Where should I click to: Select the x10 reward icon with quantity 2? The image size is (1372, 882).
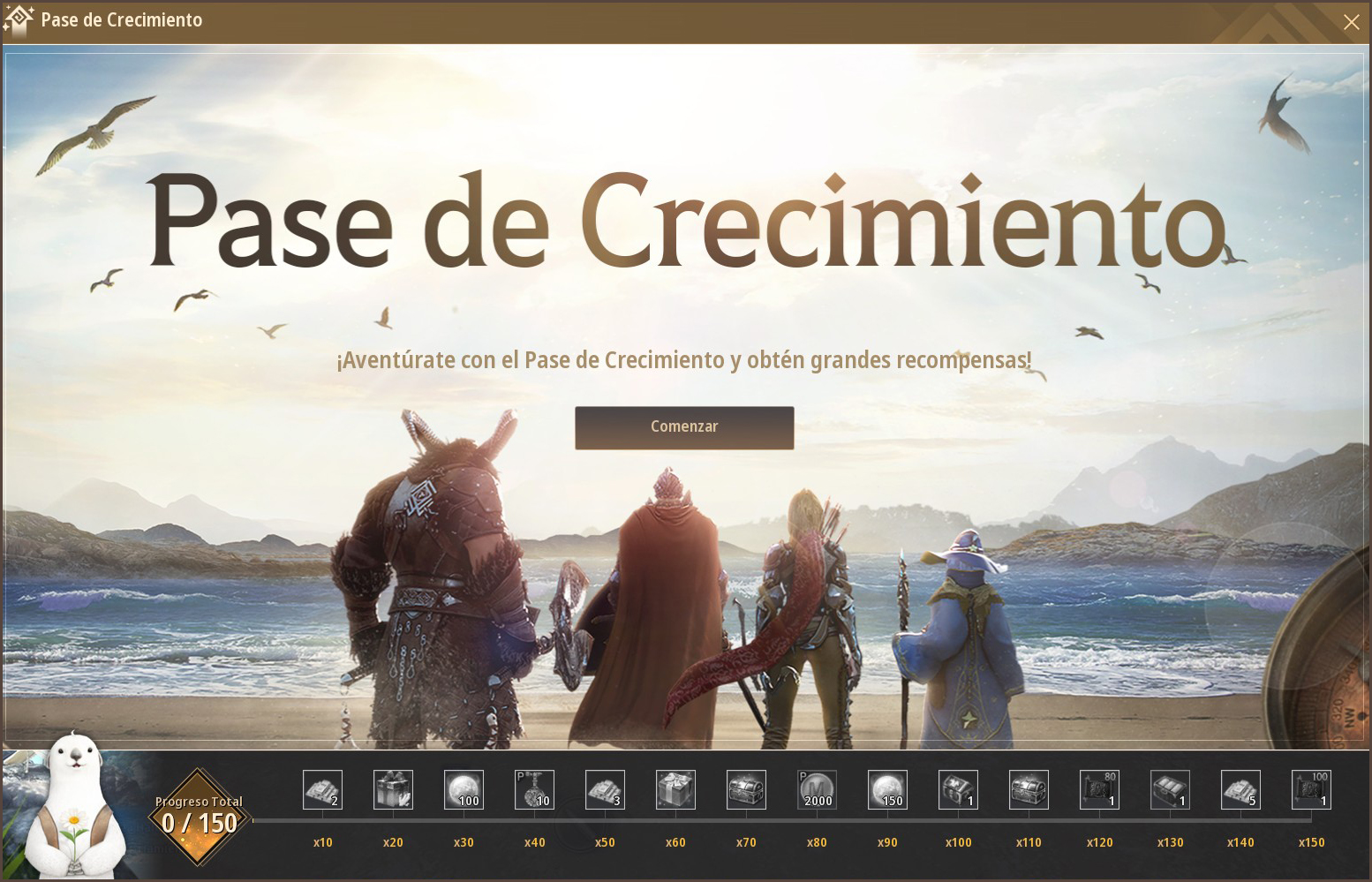[x=322, y=789]
